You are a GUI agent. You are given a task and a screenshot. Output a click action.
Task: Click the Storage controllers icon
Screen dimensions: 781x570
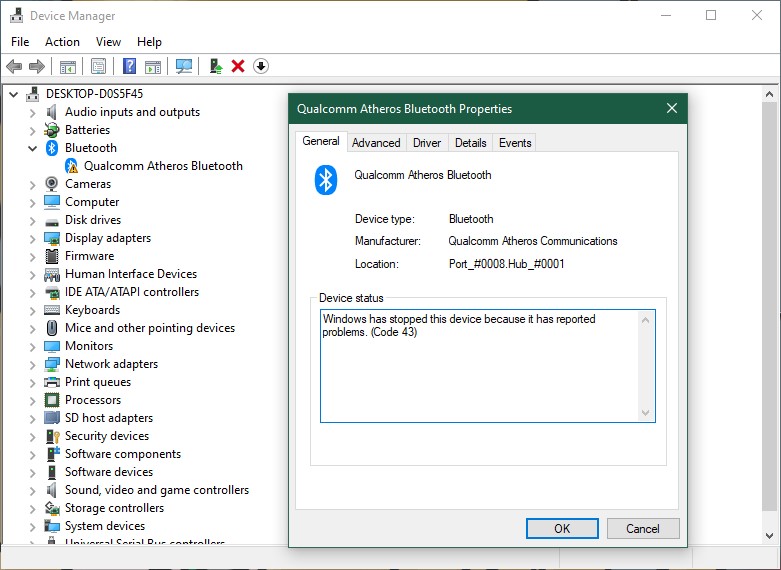(x=52, y=508)
